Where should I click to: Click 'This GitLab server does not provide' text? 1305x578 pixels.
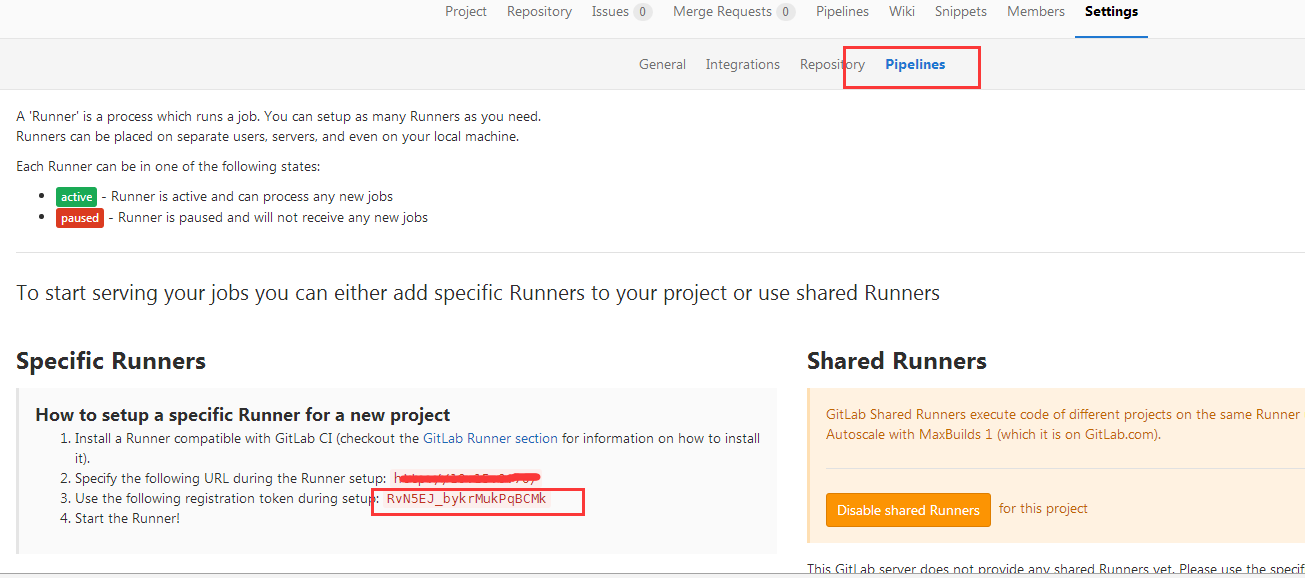click(x=1055, y=570)
